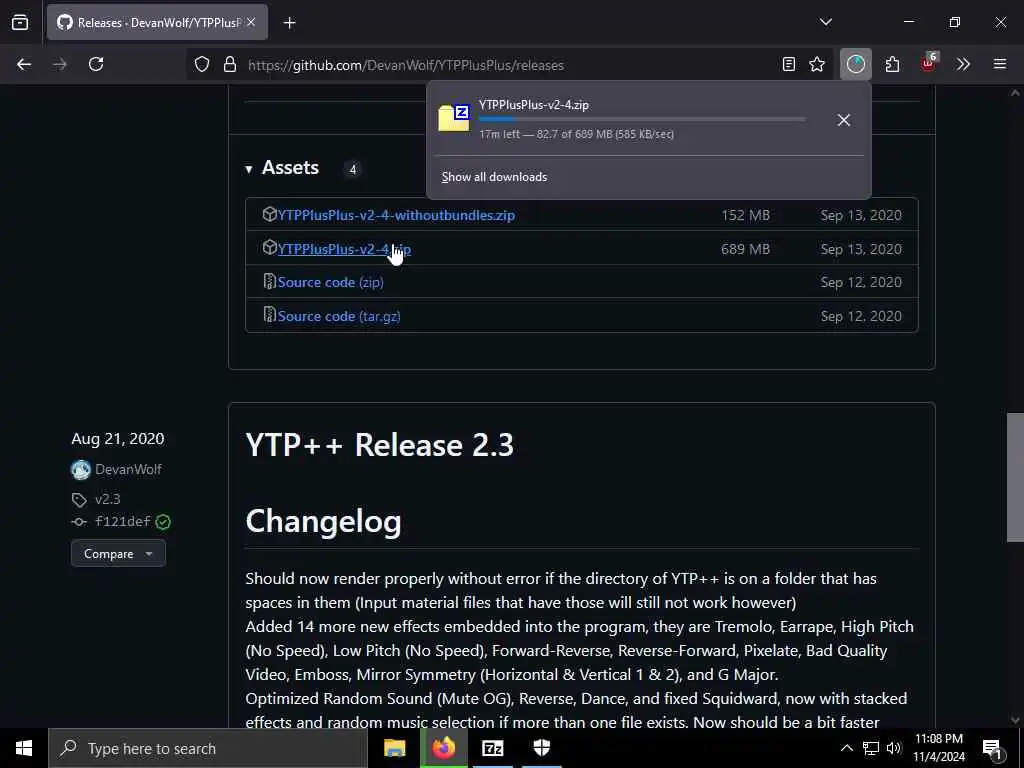This screenshot has width=1024, height=768.
Task: Open the Compare dropdown button
Action: [118, 554]
